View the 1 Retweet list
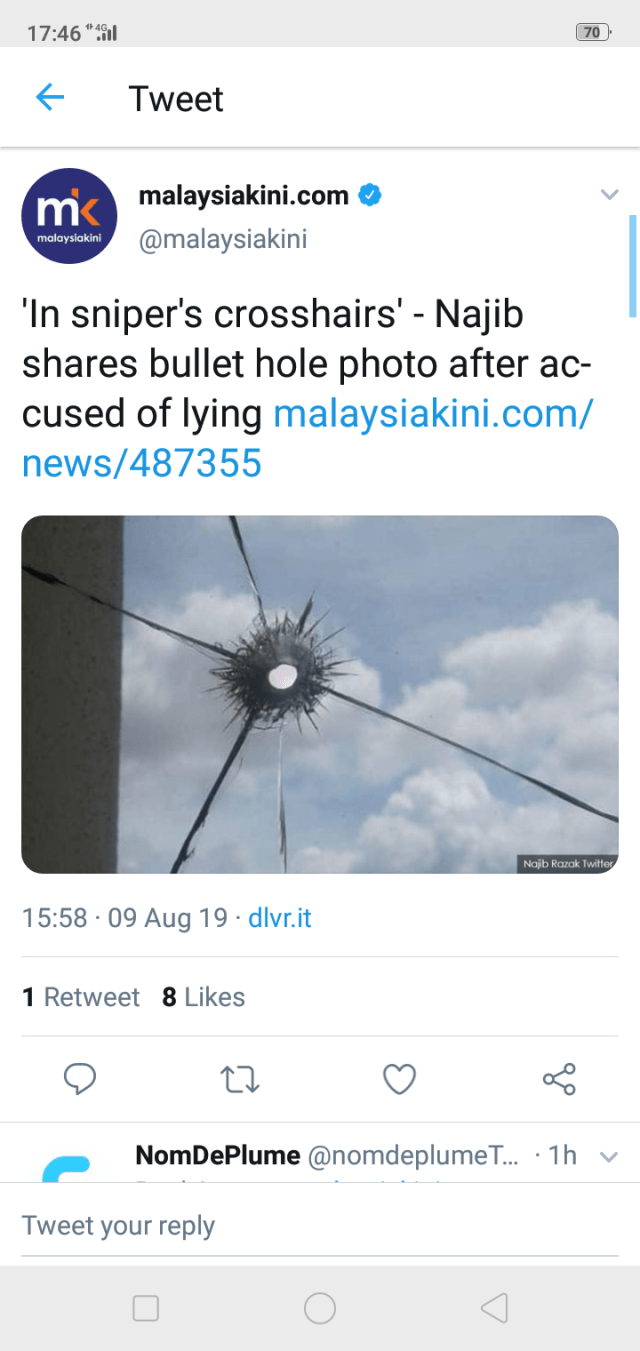 tap(81, 997)
